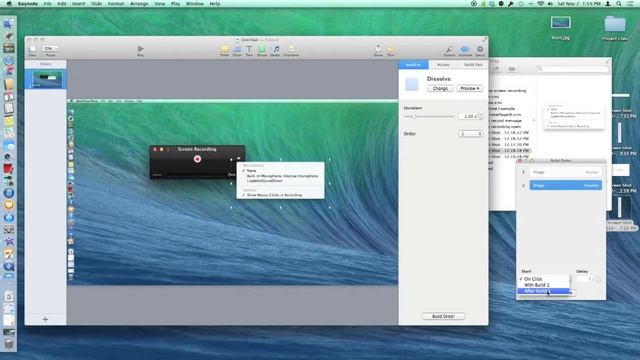The image size is (640, 360).
Task: Click the volume icon in menu bar
Action: click(550, 4)
